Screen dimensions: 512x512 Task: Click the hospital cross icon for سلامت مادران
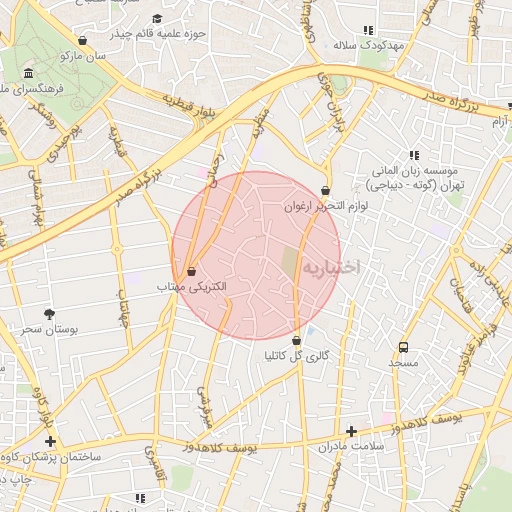click(351, 431)
